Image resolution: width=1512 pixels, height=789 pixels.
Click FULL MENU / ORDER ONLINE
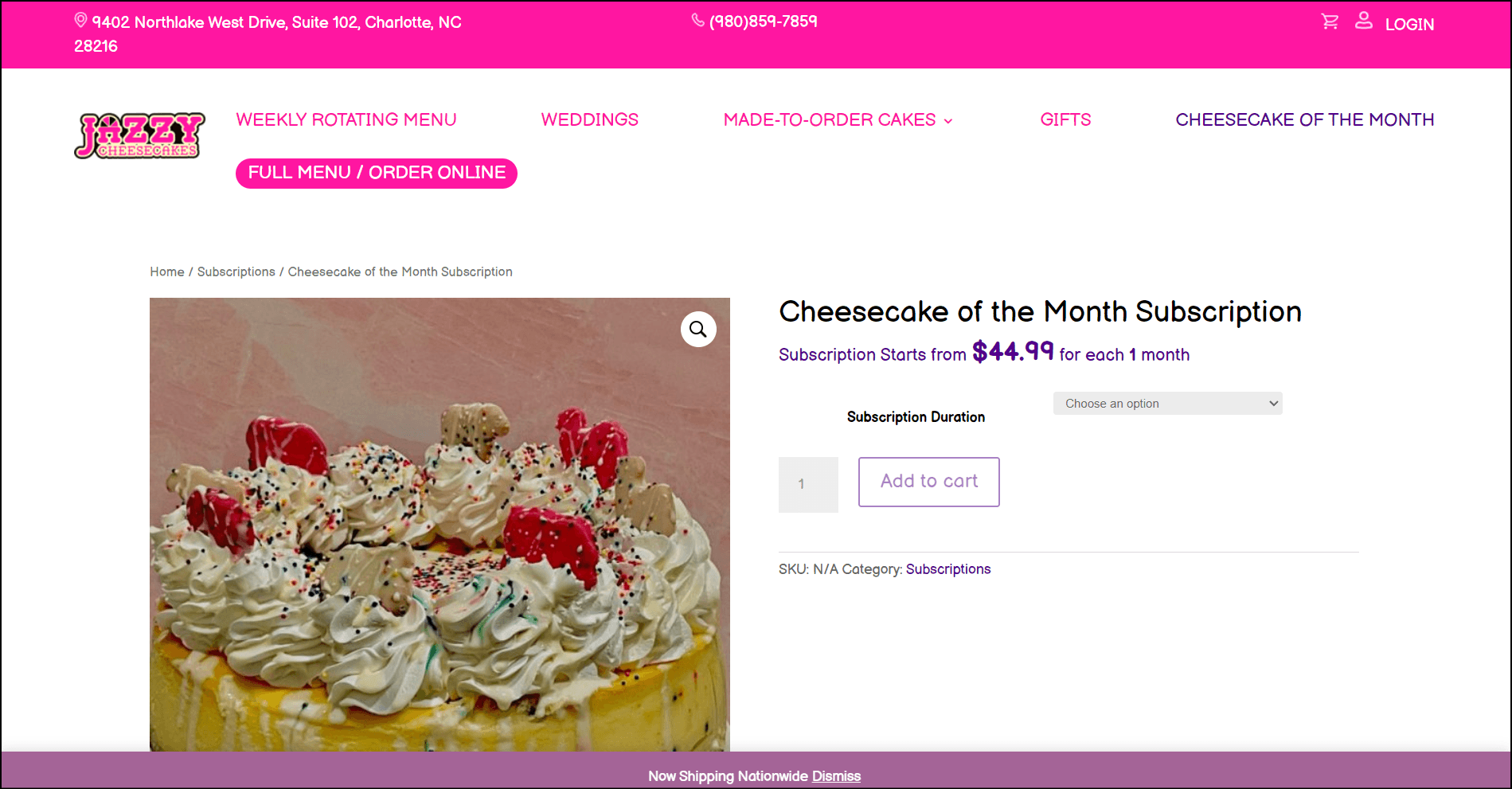[376, 173]
